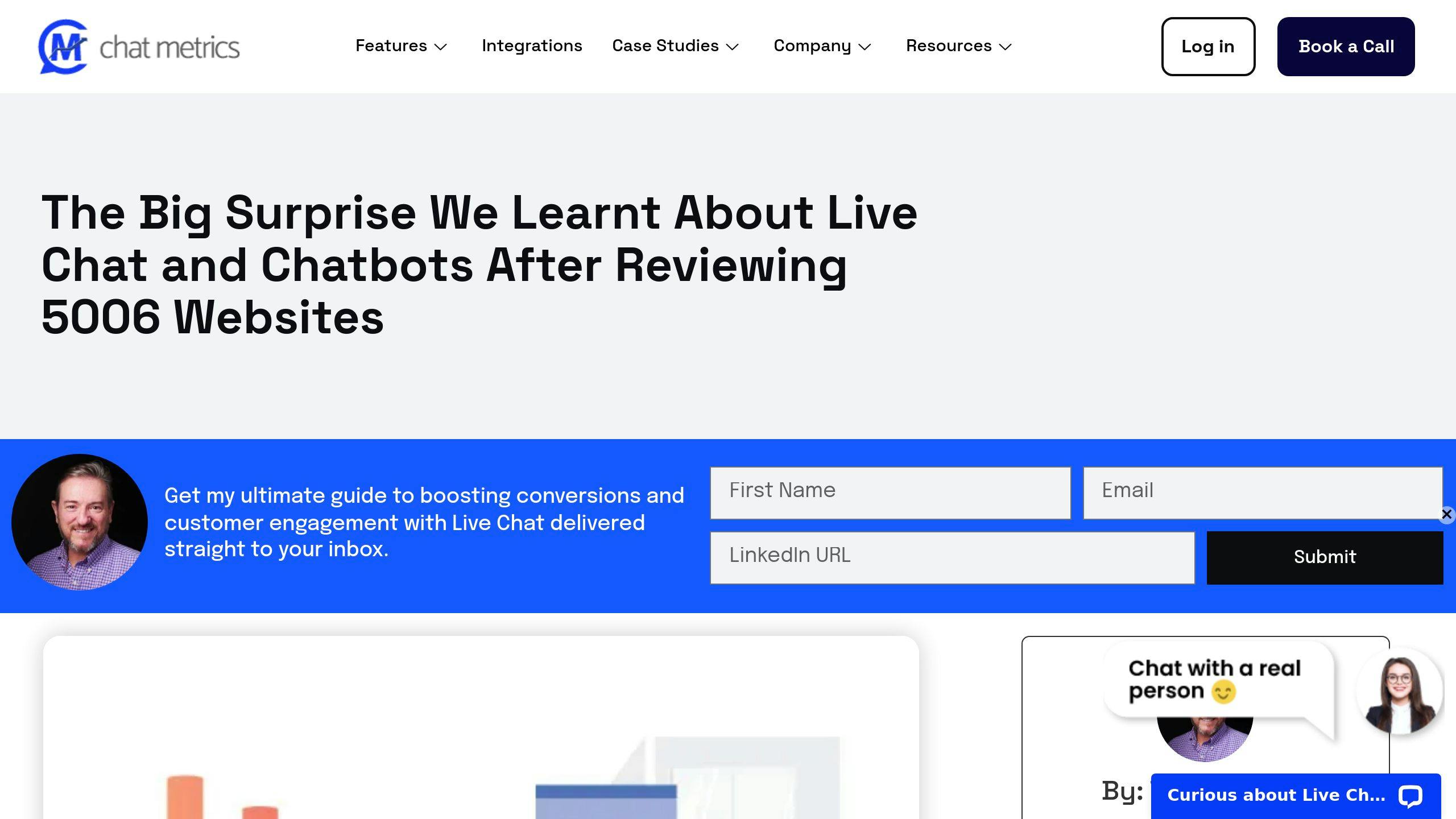Click the Book a Call button
Image resolution: width=1456 pixels, height=819 pixels.
(x=1346, y=47)
